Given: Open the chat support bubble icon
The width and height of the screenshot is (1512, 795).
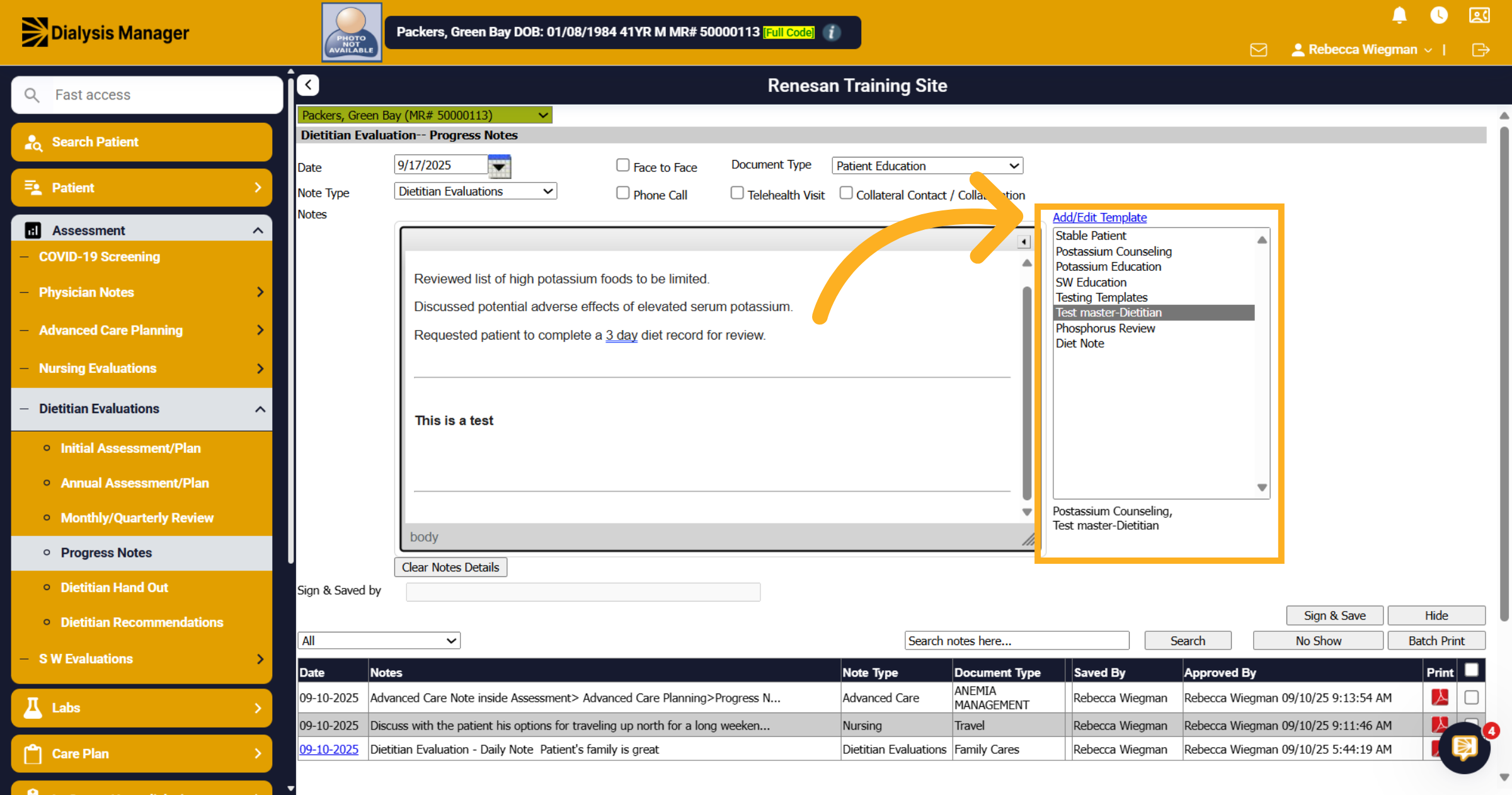Looking at the screenshot, I should pos(1464,748).
